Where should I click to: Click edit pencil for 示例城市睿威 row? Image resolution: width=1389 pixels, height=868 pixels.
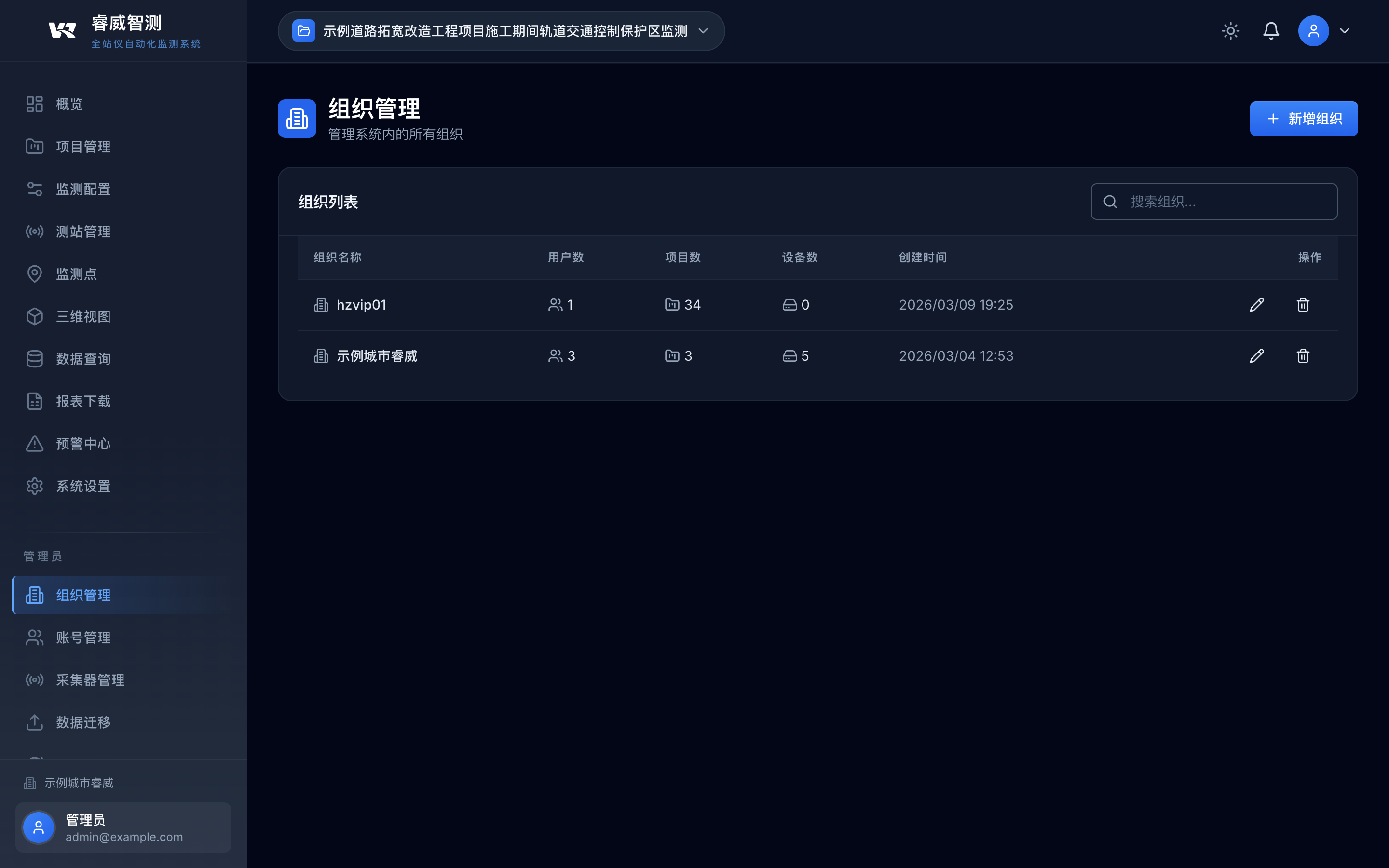point(1256,356)
